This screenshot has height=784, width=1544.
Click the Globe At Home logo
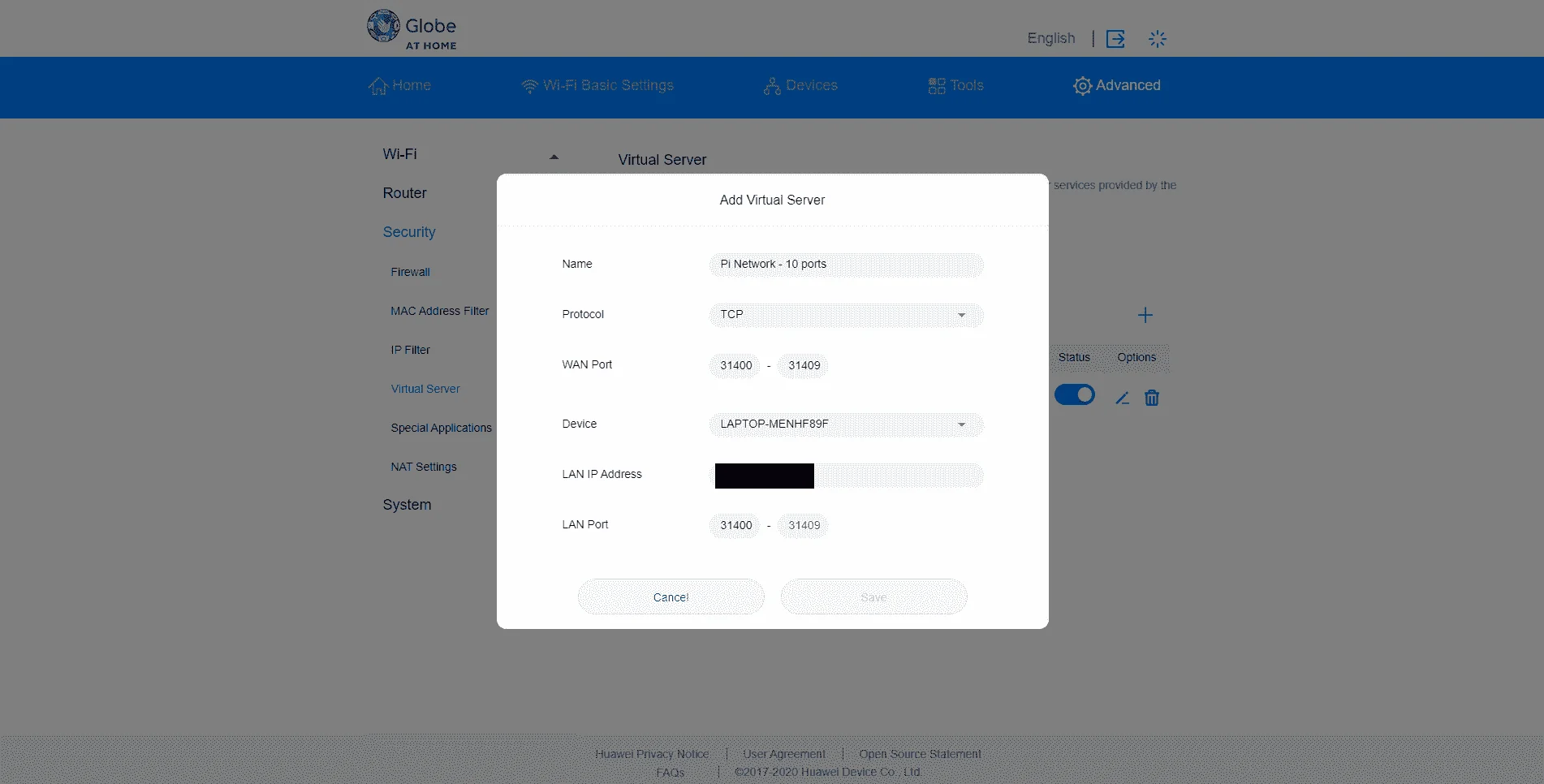412,30
